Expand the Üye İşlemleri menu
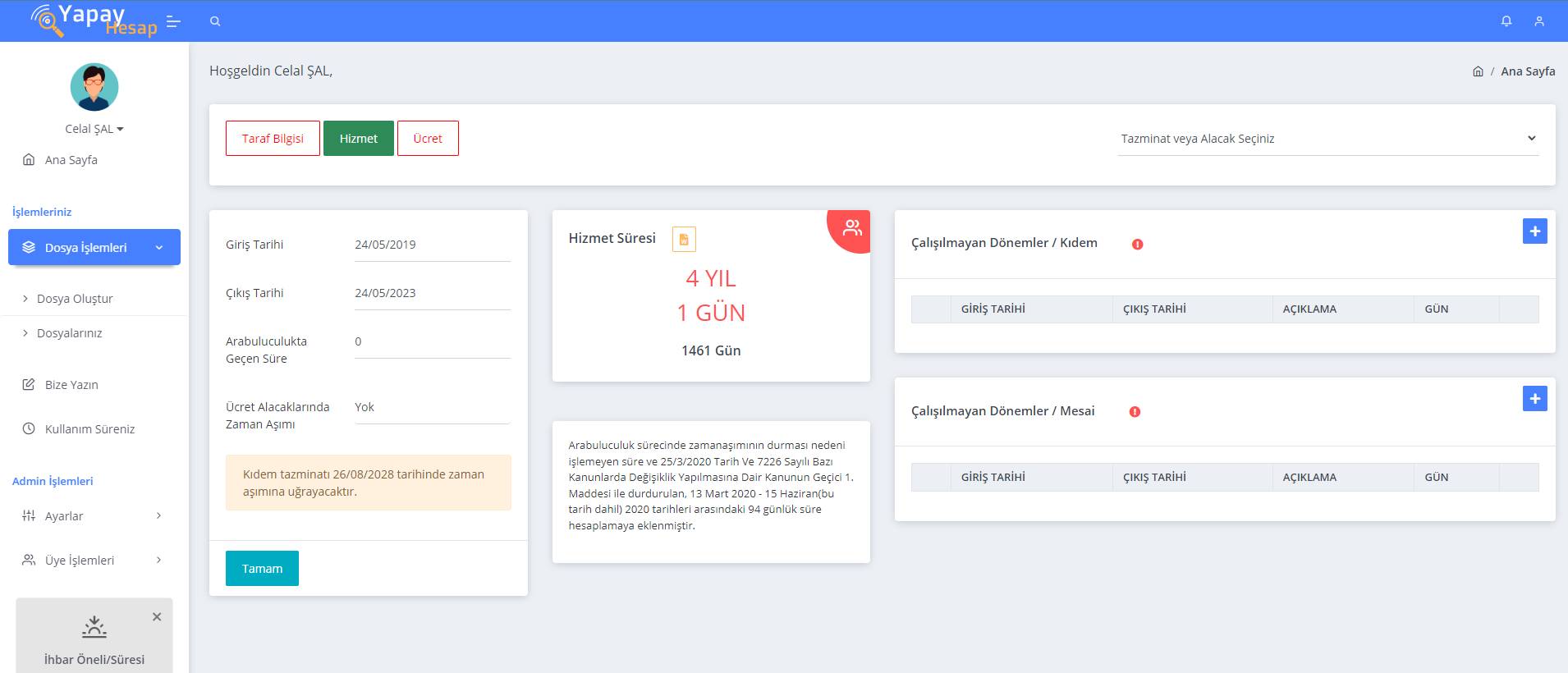 [94, 561]
